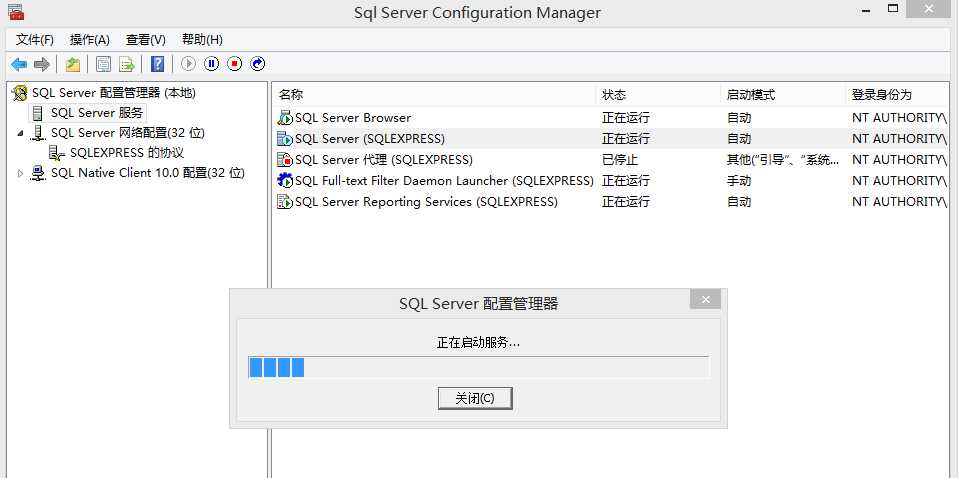Select SQL Server 网络配置(32 位) label

(128, 133)
